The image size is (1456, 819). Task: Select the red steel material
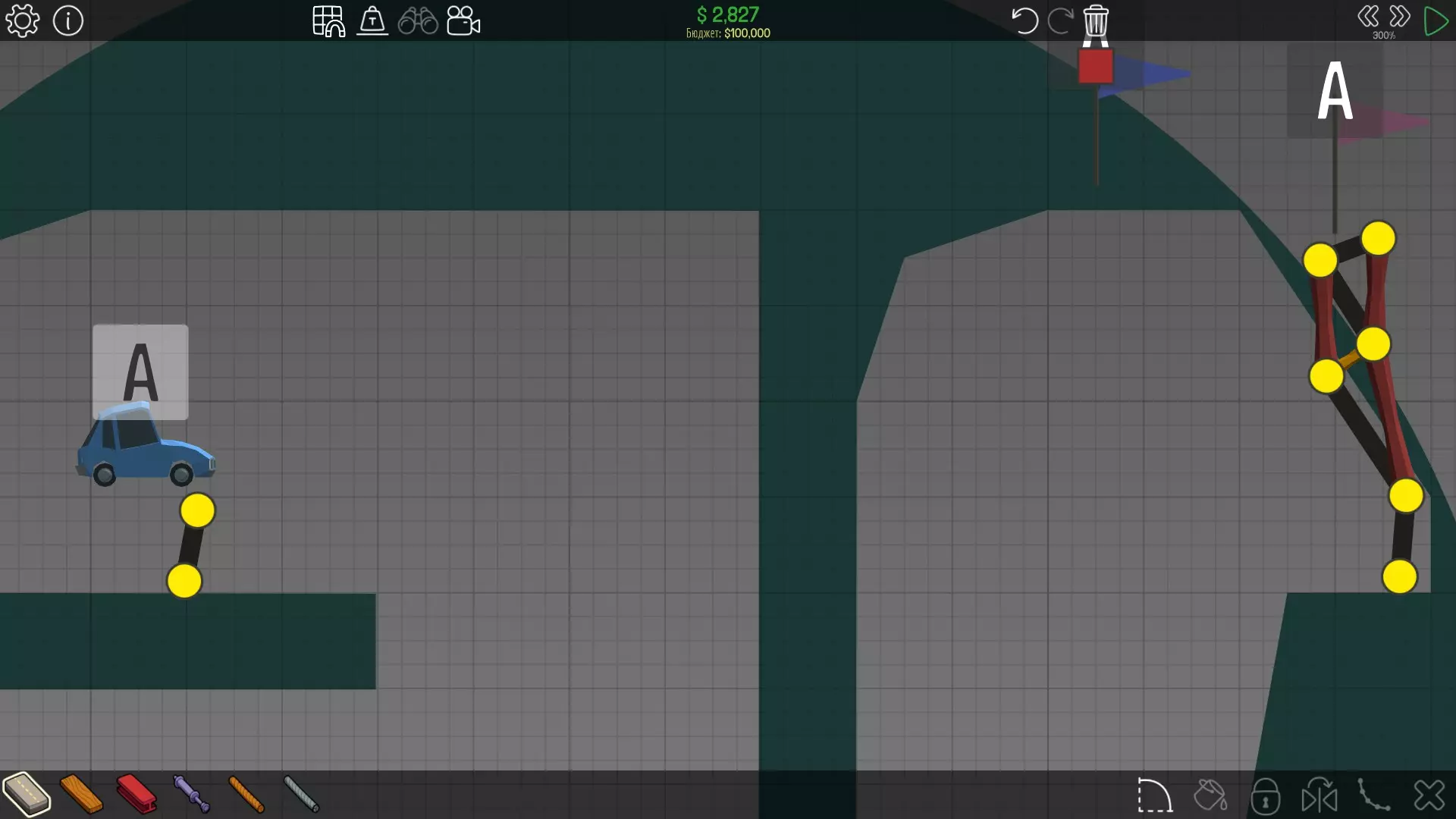tap(136, 794)
